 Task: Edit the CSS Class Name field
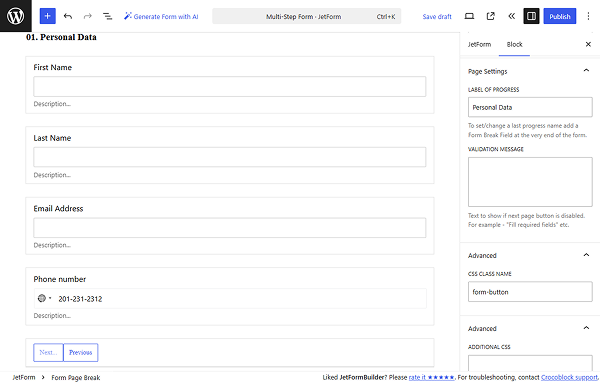[x=530, y=292]
